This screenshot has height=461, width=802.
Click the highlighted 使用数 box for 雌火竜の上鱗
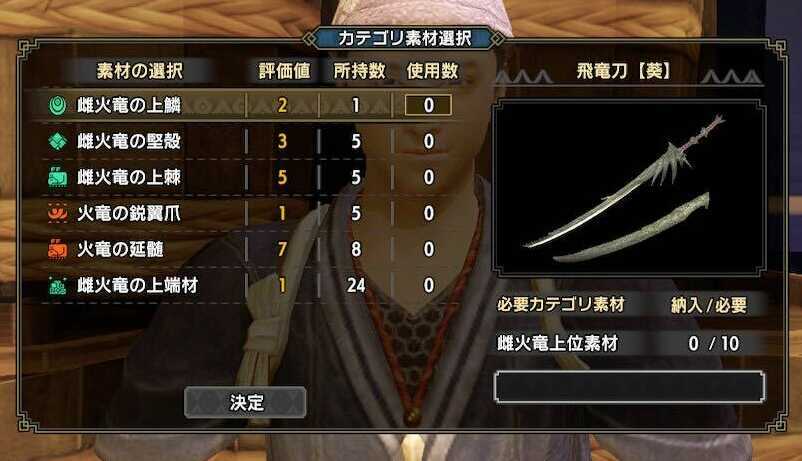(428, 105)
